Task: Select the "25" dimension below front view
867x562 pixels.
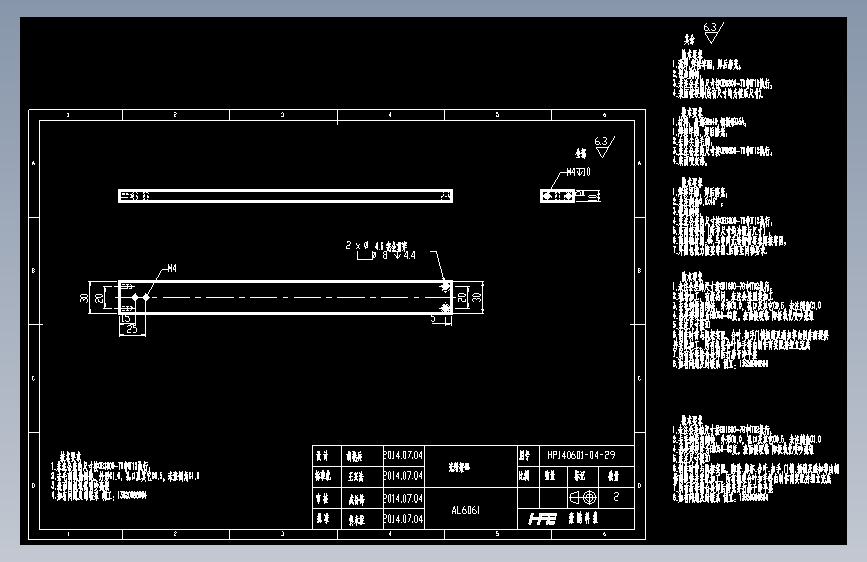Action: (x=132, y=329)
